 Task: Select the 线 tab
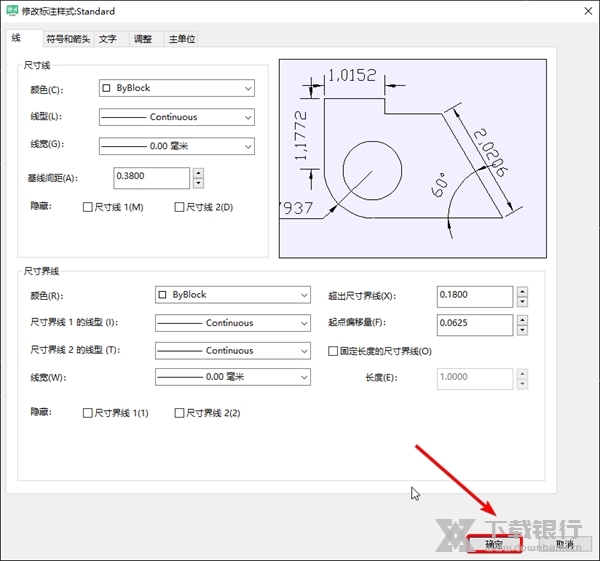[24, 38]
